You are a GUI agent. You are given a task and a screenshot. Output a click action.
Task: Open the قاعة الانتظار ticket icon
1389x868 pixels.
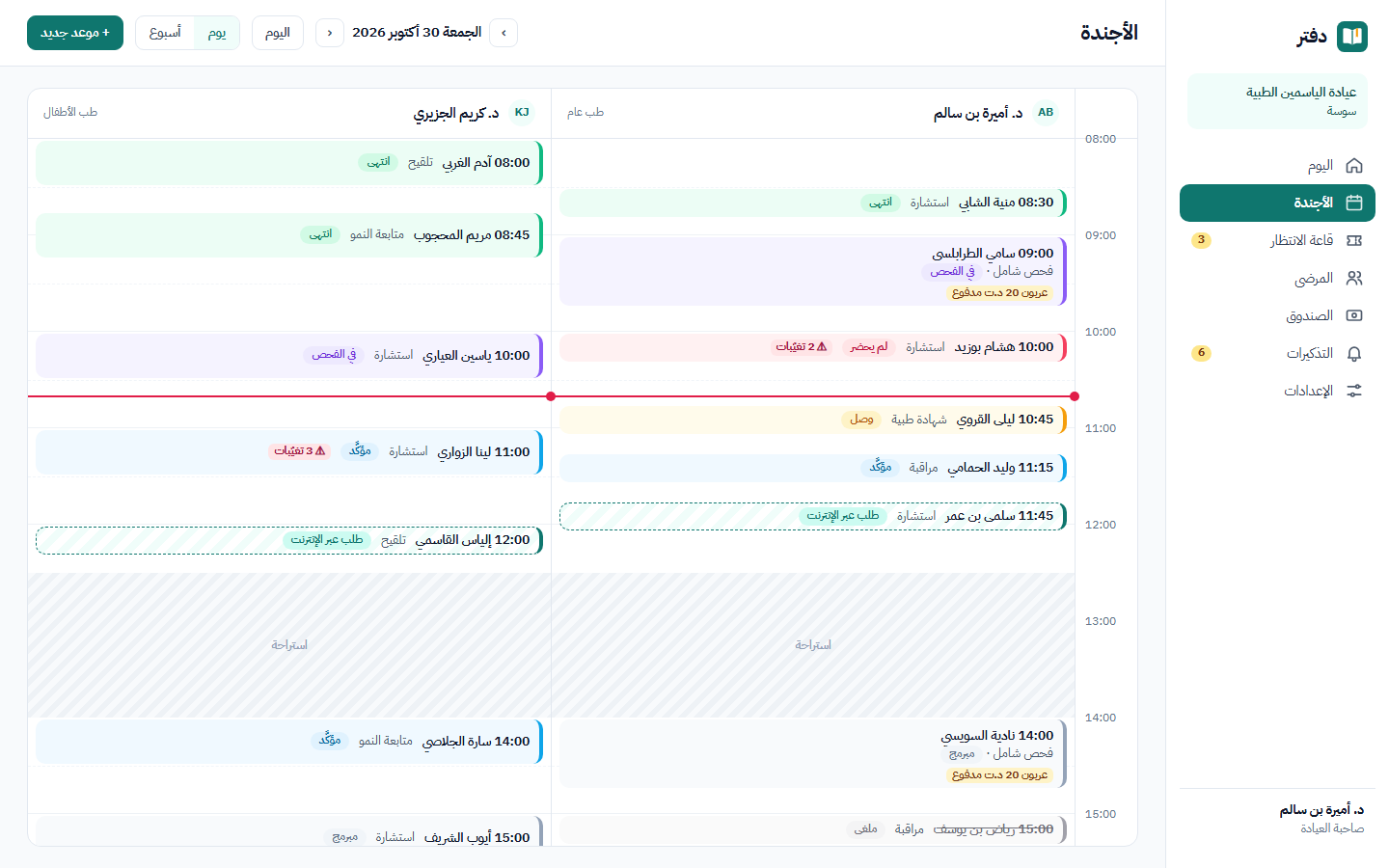(x=1354, y=241)
